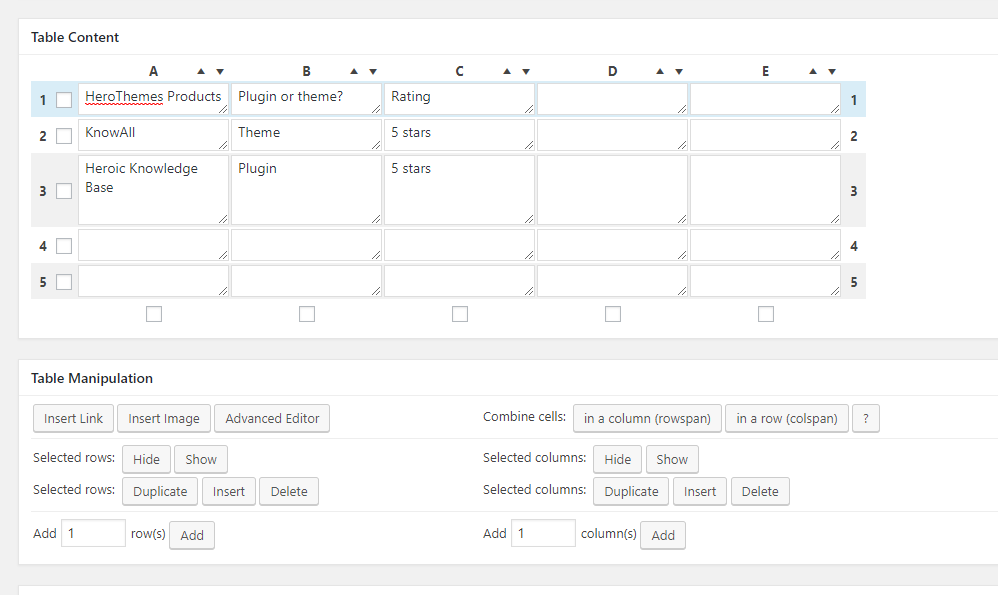Edit the 'Heroic Knowledge Base' cell

[x=153, y=190]
